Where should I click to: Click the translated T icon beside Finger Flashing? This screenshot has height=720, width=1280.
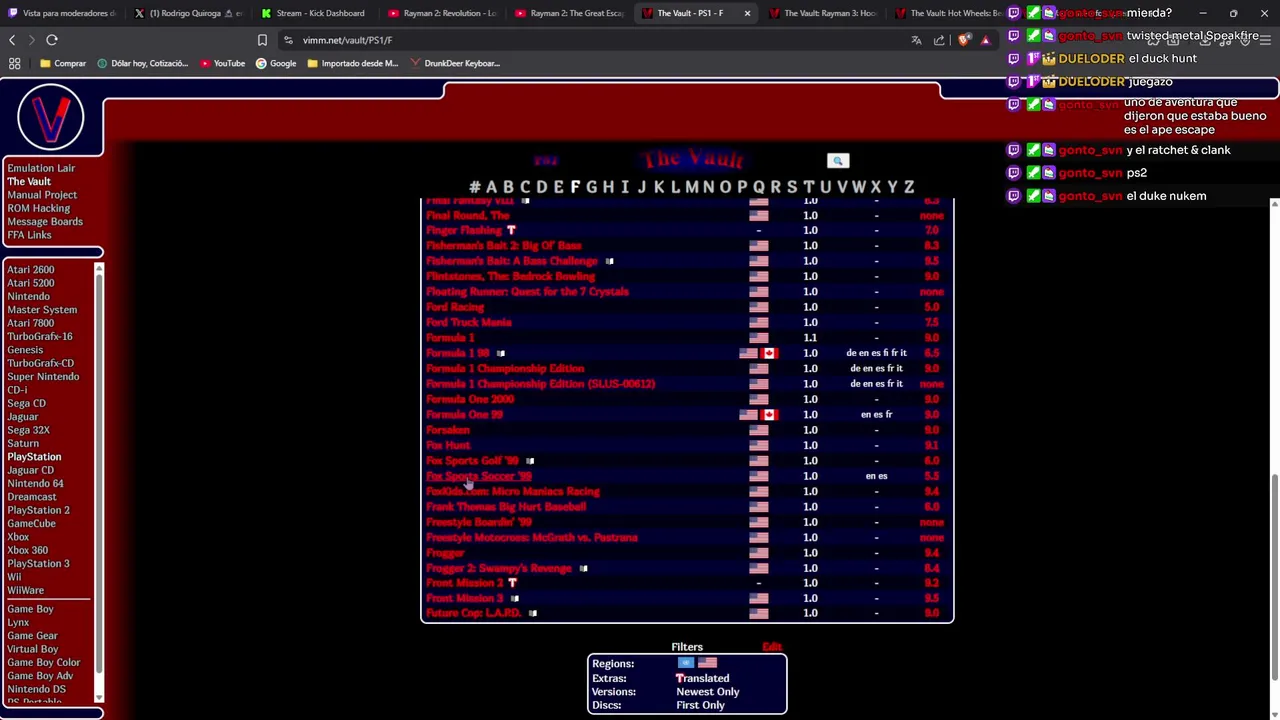tap(511, 230)
